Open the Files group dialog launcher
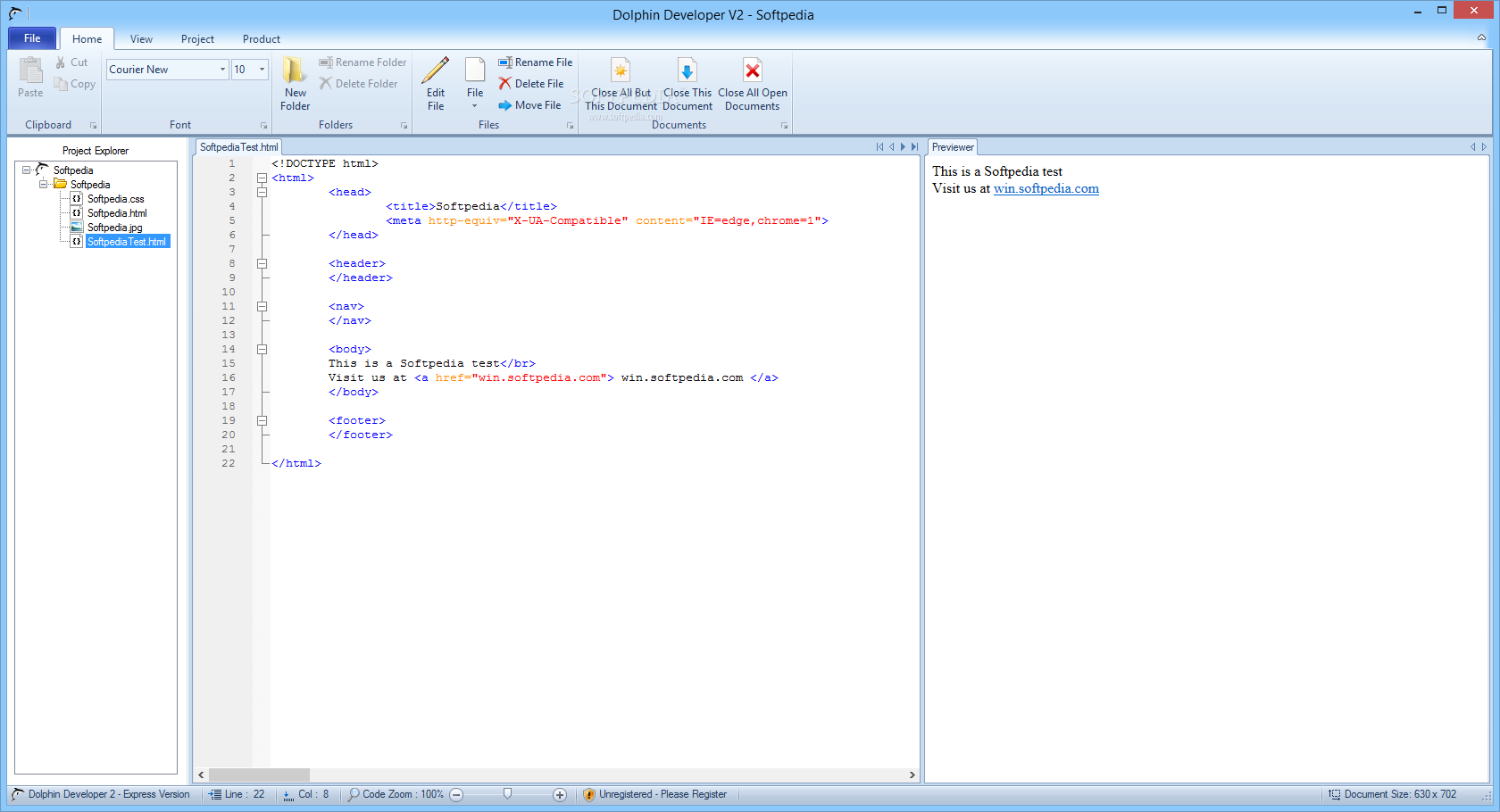This screenshot has height=812, width=1500. click(570, 126)
